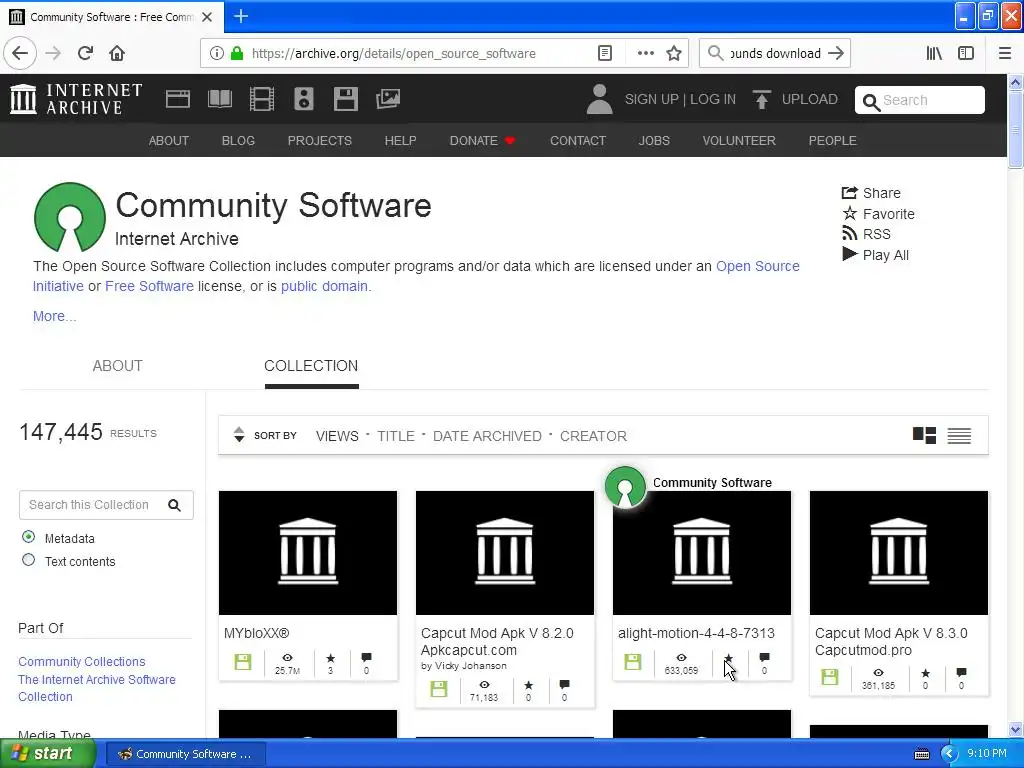Viewport: 1024px width, 768px height.
Task: Open the images icon in header
Action: coord(388,99)
